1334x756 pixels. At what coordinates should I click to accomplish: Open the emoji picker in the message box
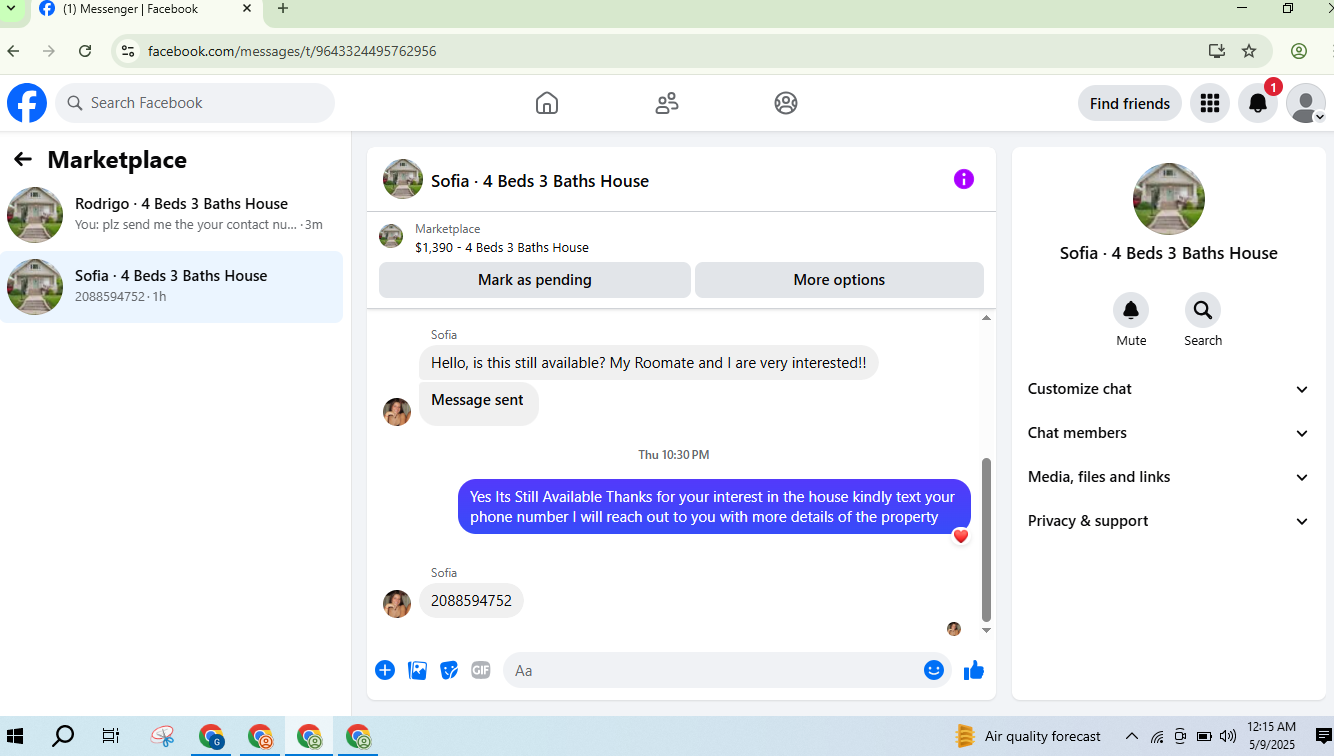pos(934,670)
